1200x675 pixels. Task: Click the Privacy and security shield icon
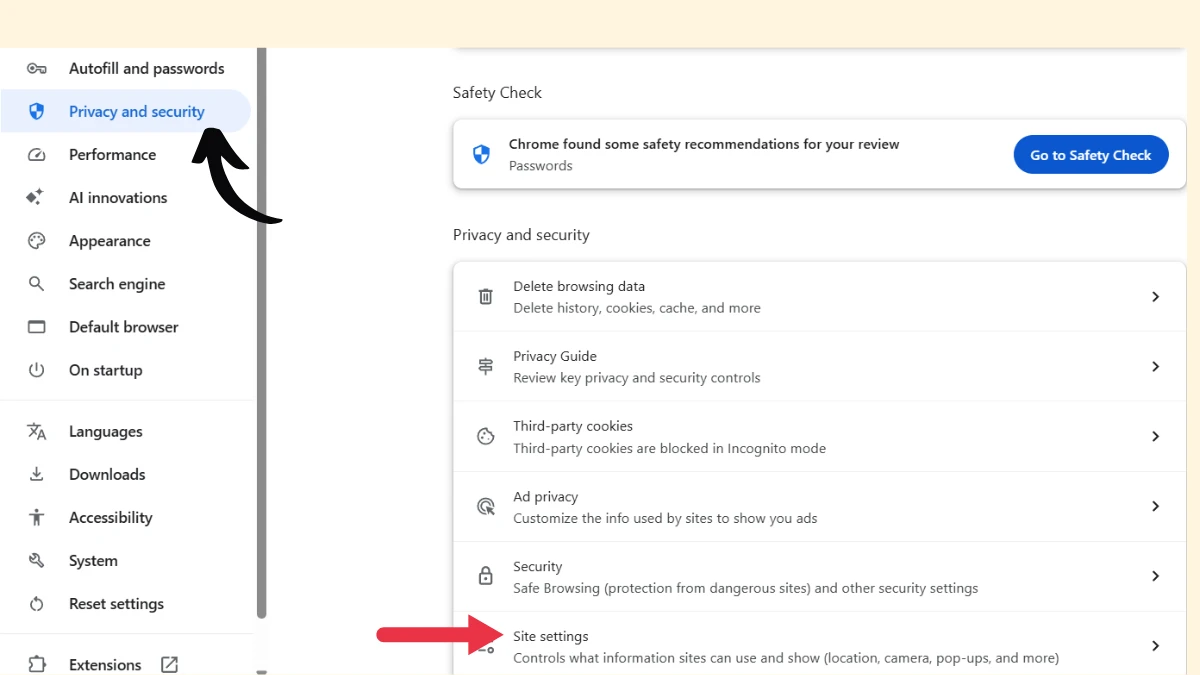[x=37, y=111]
